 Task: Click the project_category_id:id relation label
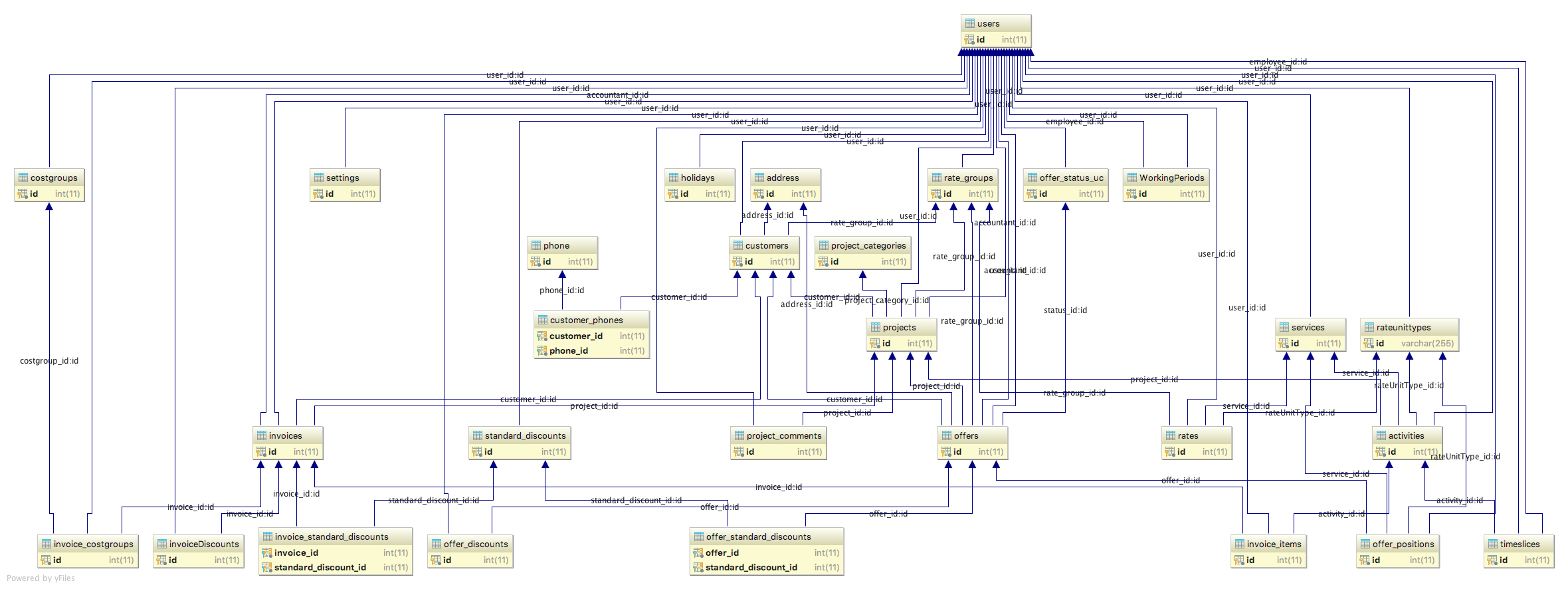pyautogui.click(x=886, y=300)
